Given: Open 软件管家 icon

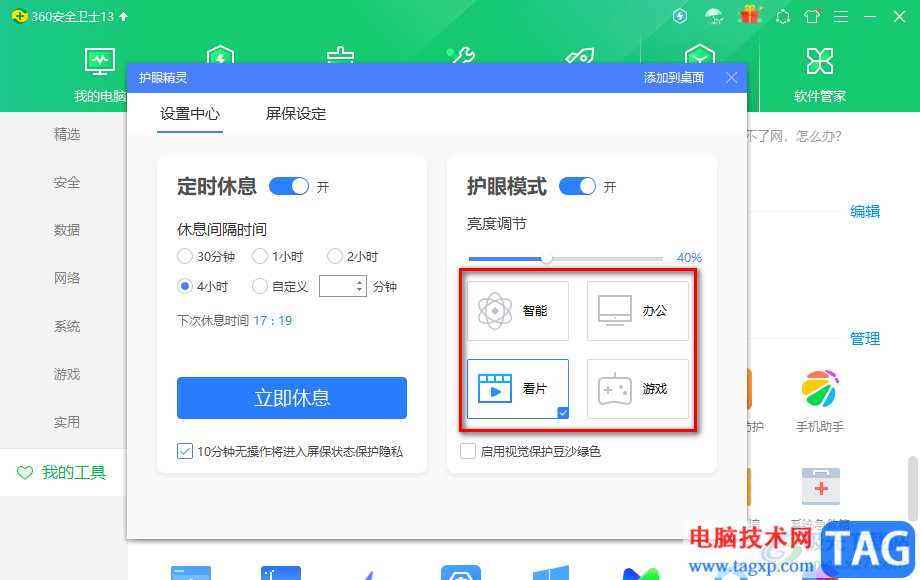Looking at the screenshot, I should point(820,61).
